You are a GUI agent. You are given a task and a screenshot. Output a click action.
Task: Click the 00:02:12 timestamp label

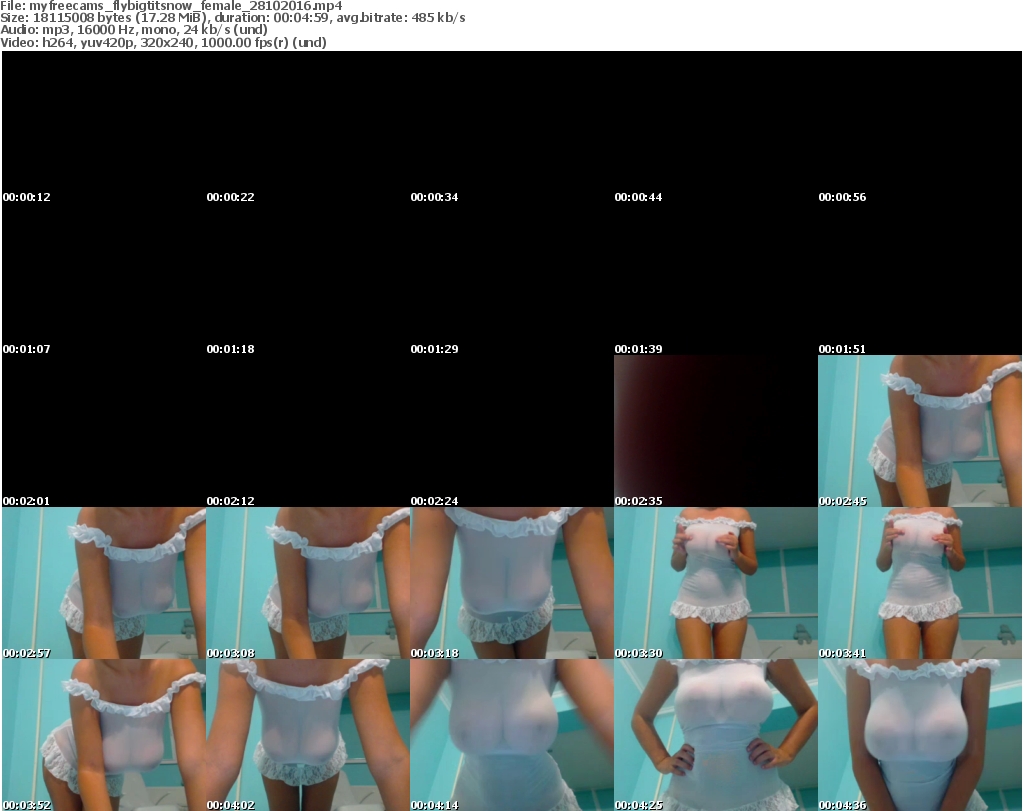(231, 501)
